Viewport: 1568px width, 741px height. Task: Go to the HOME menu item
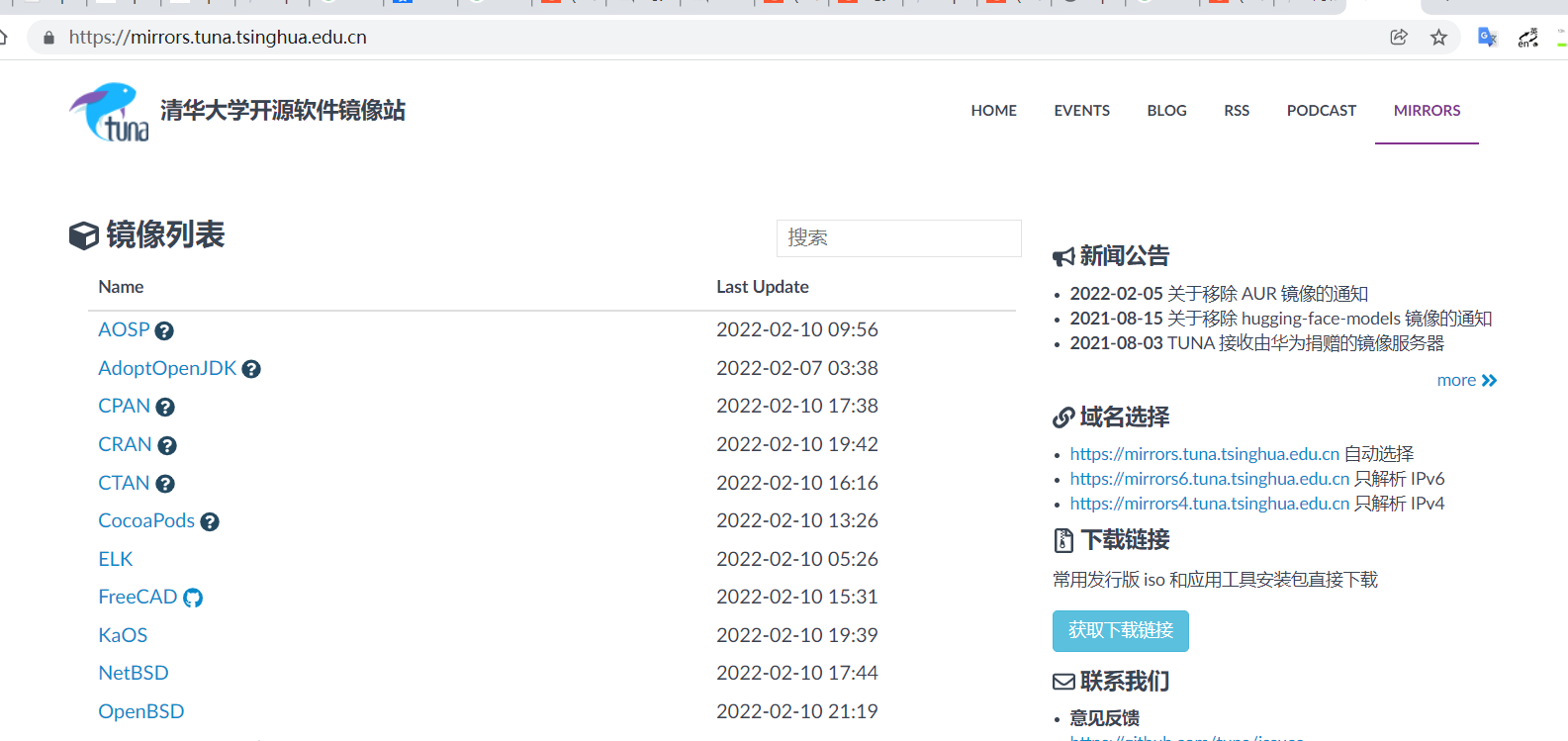[x=993, y=111]
